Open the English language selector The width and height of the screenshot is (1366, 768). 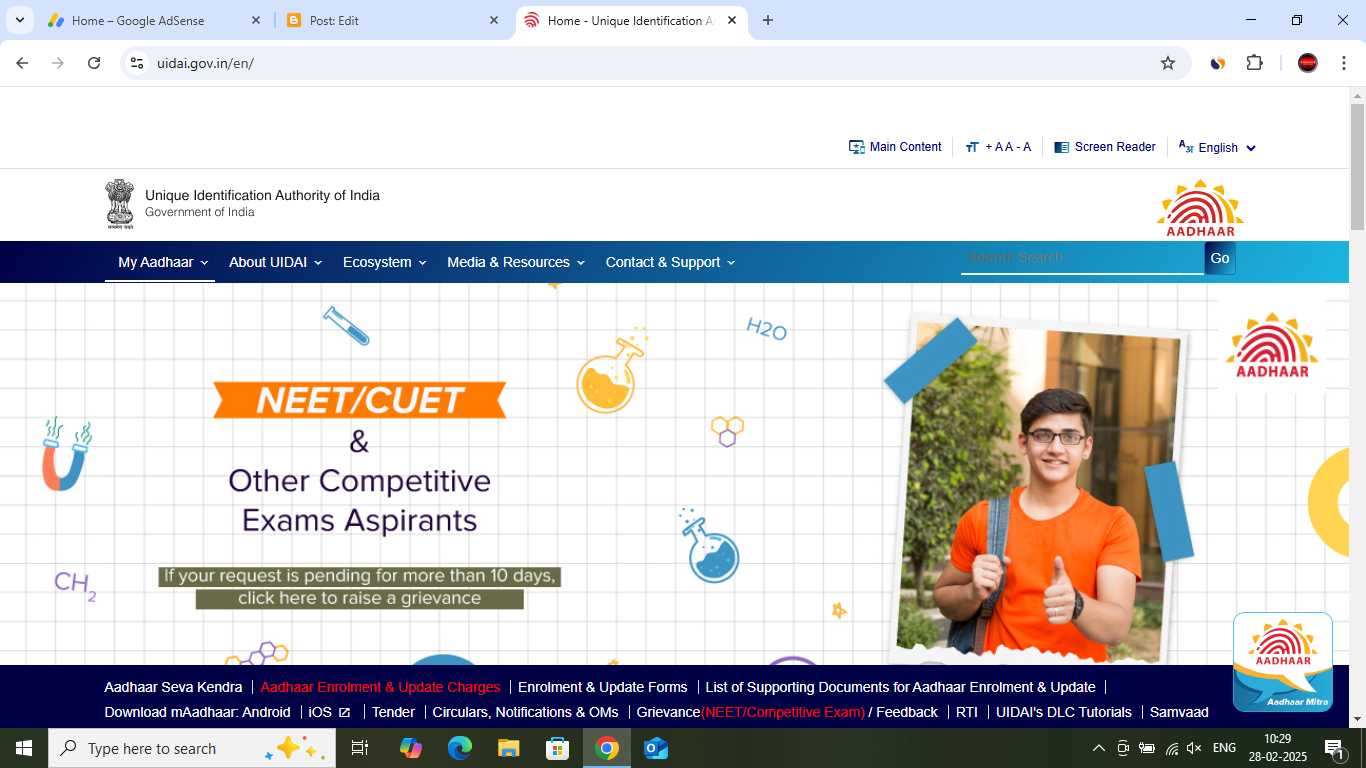point(1217,147)
